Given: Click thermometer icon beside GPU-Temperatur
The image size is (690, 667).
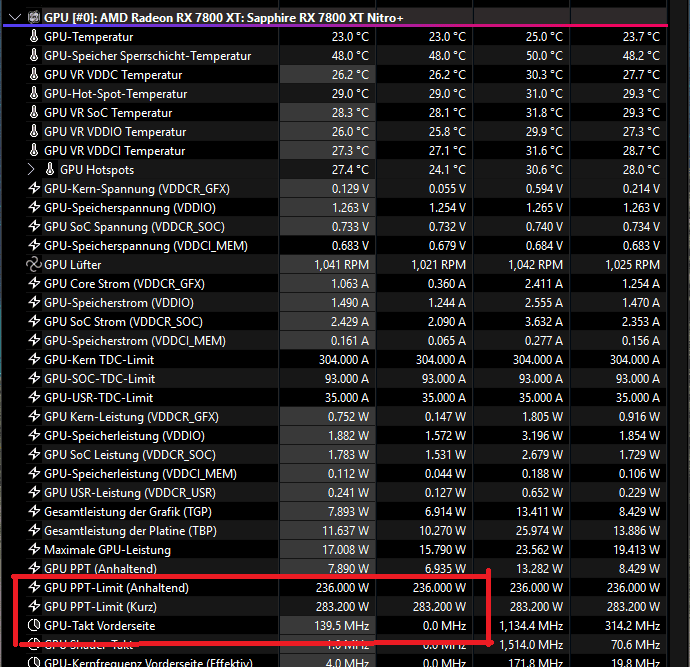Looking at the screenshot, I should (34, 36).
